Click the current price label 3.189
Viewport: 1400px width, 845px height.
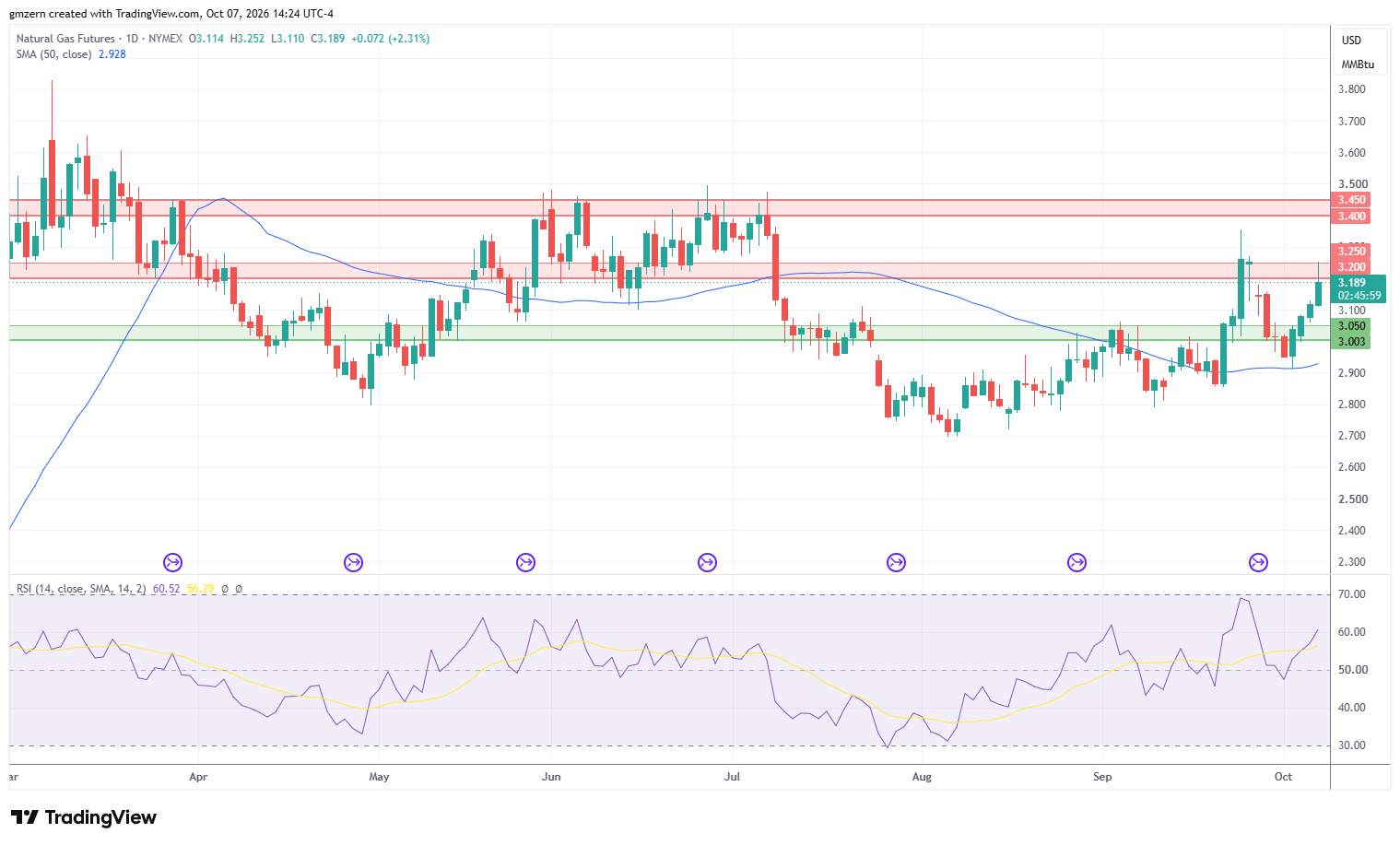pyautogui.click(x=1352, y=283)
